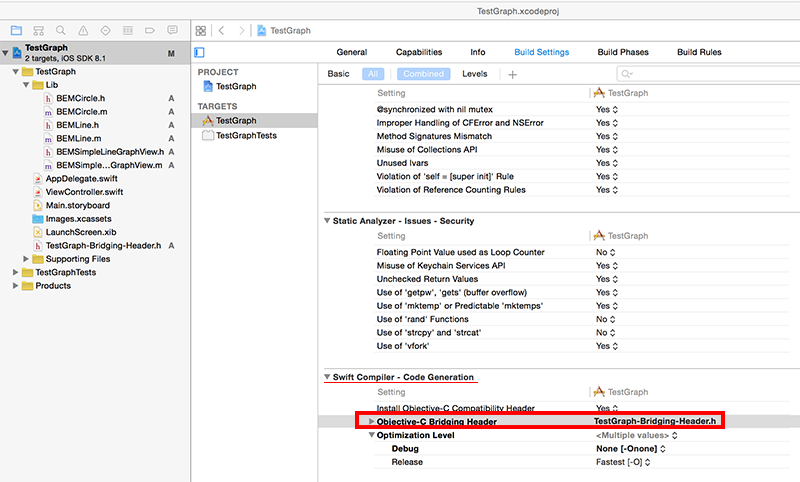Expand the TestGraphTests folder
800x482 pixels.
(x=16, y=272)
